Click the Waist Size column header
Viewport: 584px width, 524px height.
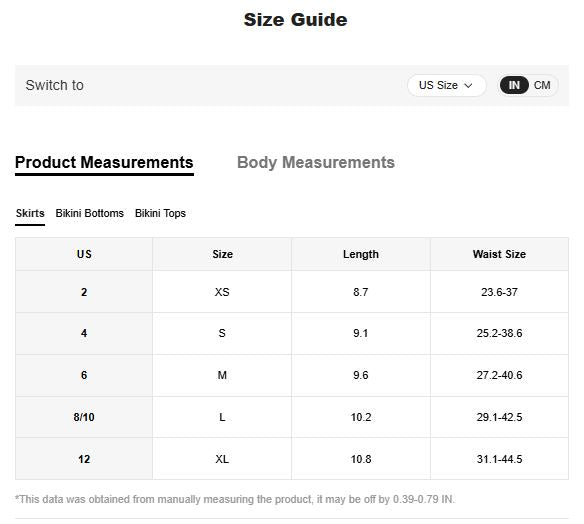tap(499, 254)
